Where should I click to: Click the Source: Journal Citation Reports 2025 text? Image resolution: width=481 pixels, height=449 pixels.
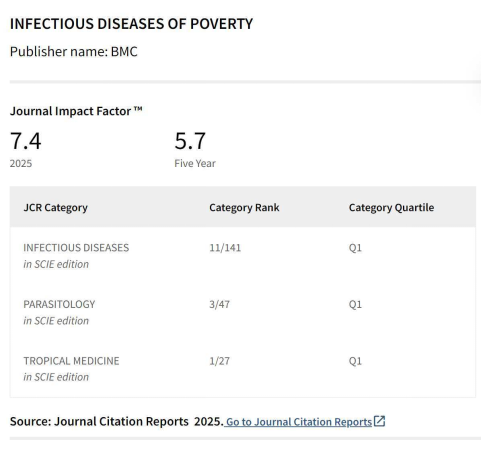coord(117,421)
